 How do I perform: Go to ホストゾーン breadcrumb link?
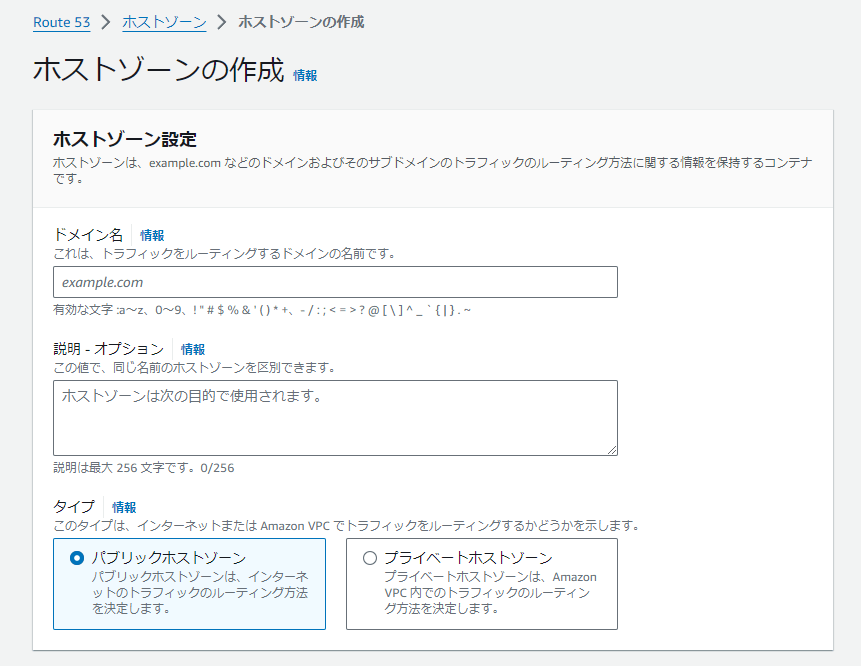(164, 23)
